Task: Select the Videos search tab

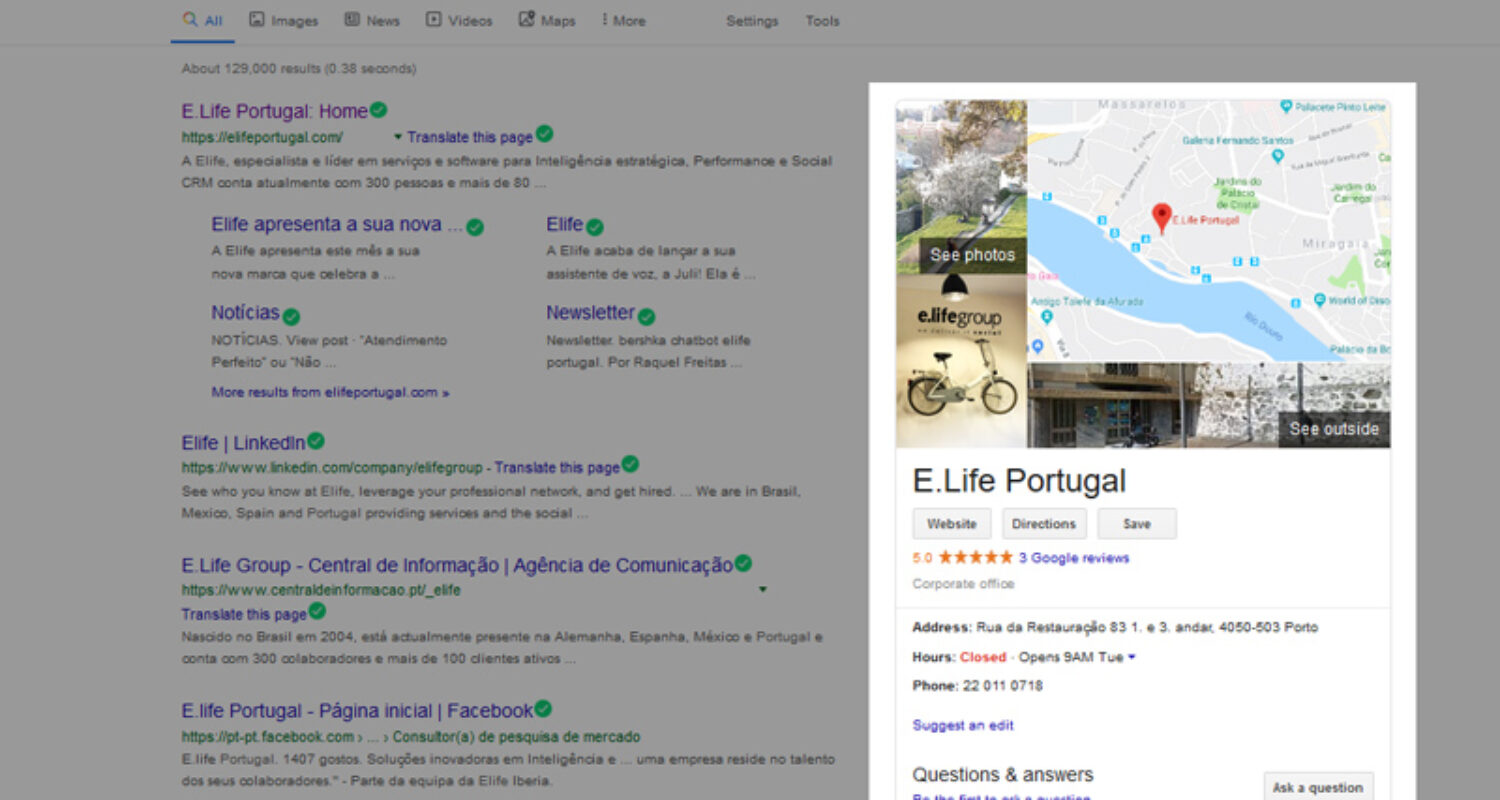Action: [x=459, y=20]
